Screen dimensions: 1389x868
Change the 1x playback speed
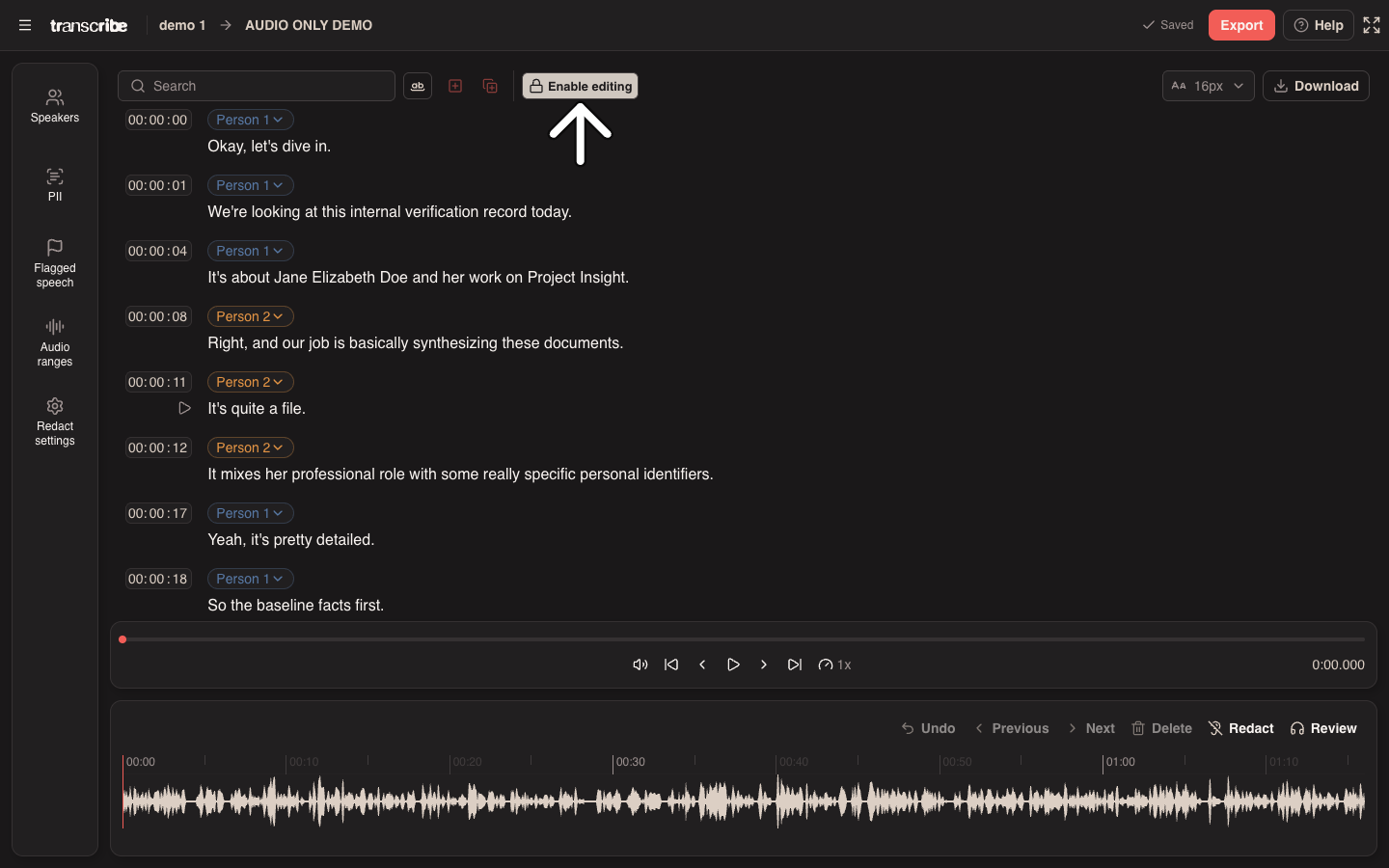point(834,665)
